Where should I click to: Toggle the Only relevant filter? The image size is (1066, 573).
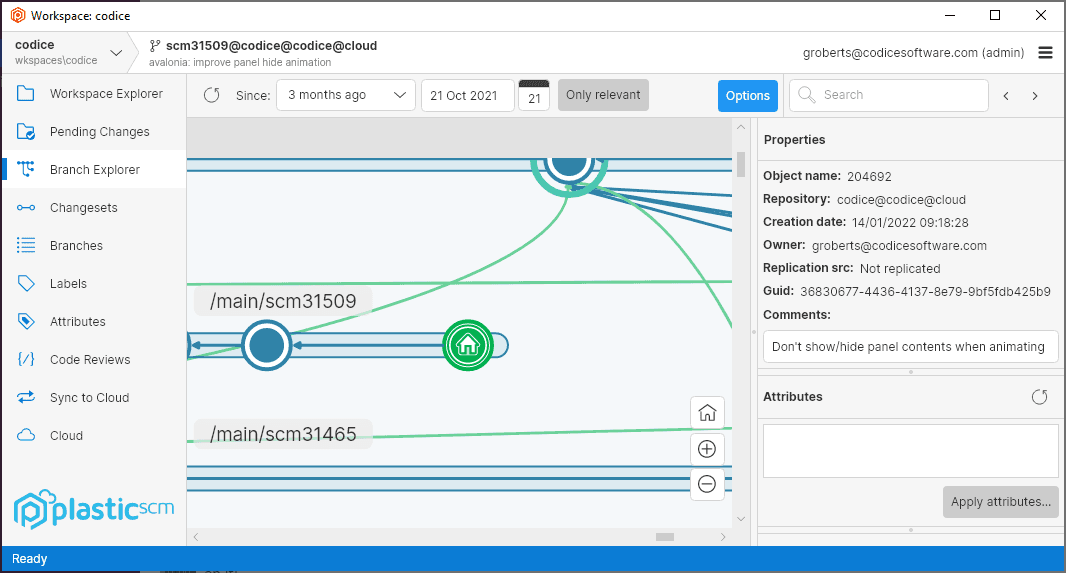pyautogui.click(x=603, y=94)
